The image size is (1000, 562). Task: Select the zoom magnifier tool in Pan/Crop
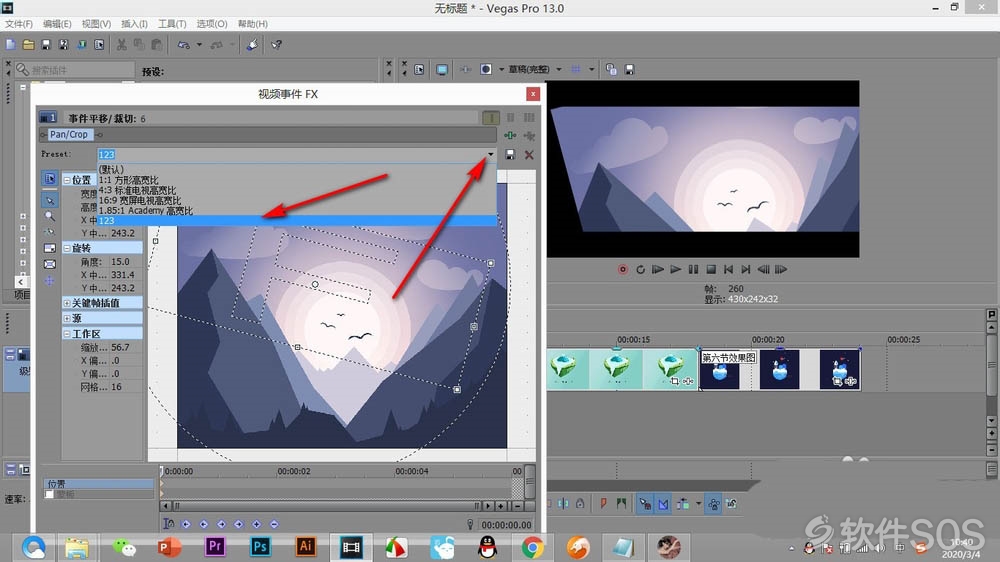pos(50,216)
